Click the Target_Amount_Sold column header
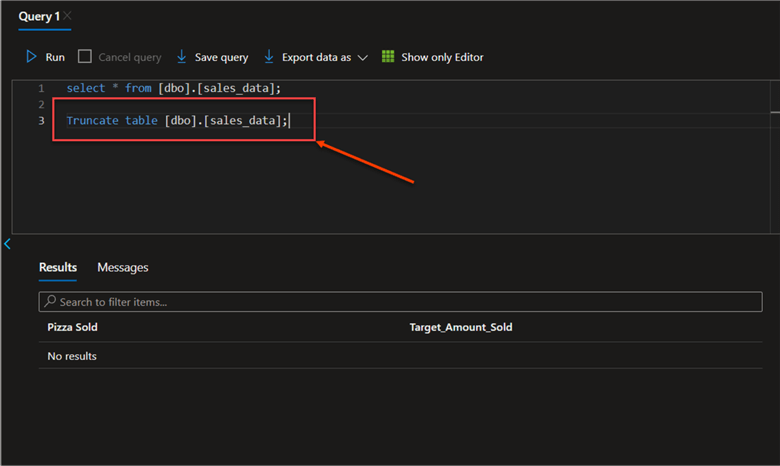 click(460, 327)
